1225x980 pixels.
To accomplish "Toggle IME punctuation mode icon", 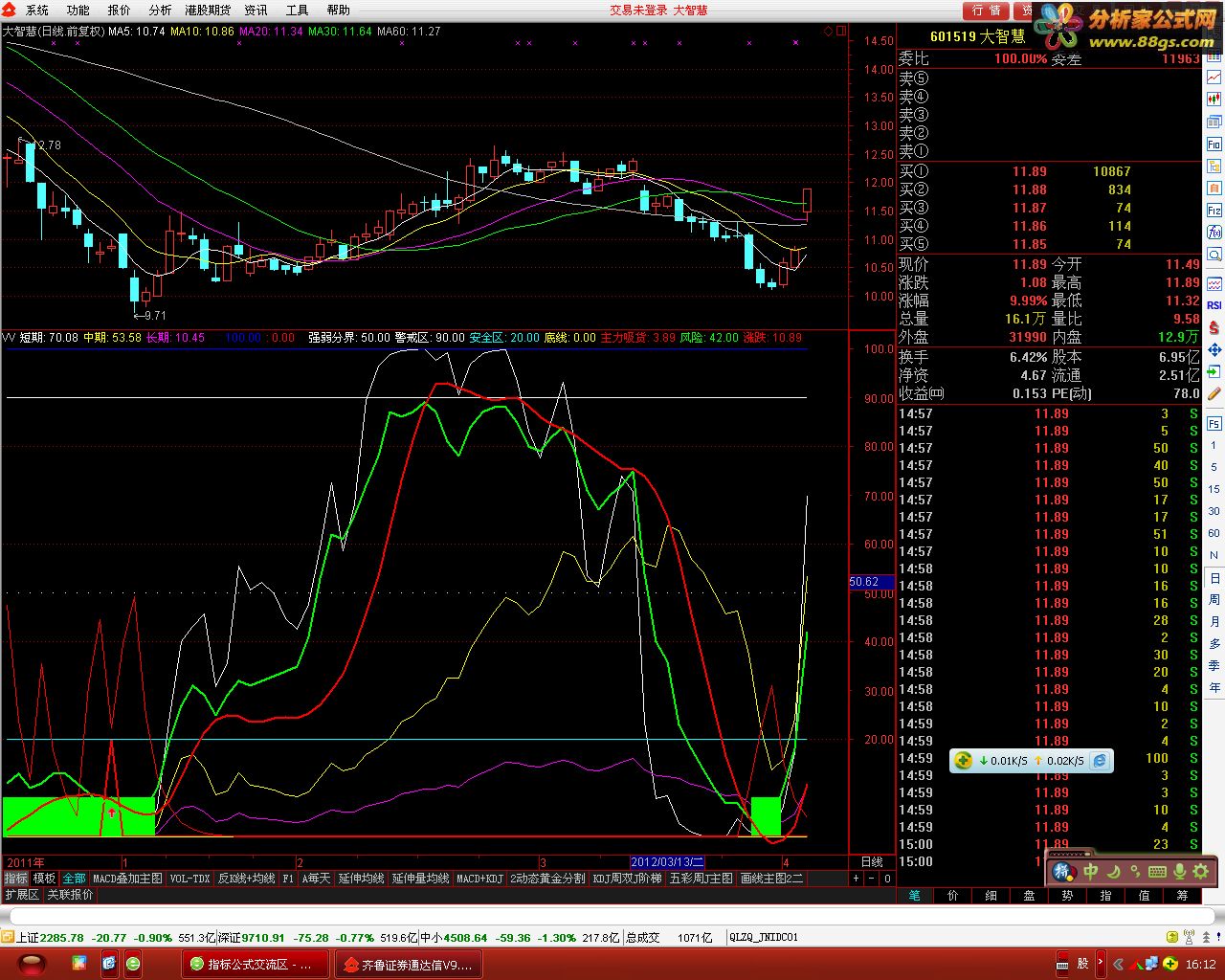I will click(x=1135, y=871).
